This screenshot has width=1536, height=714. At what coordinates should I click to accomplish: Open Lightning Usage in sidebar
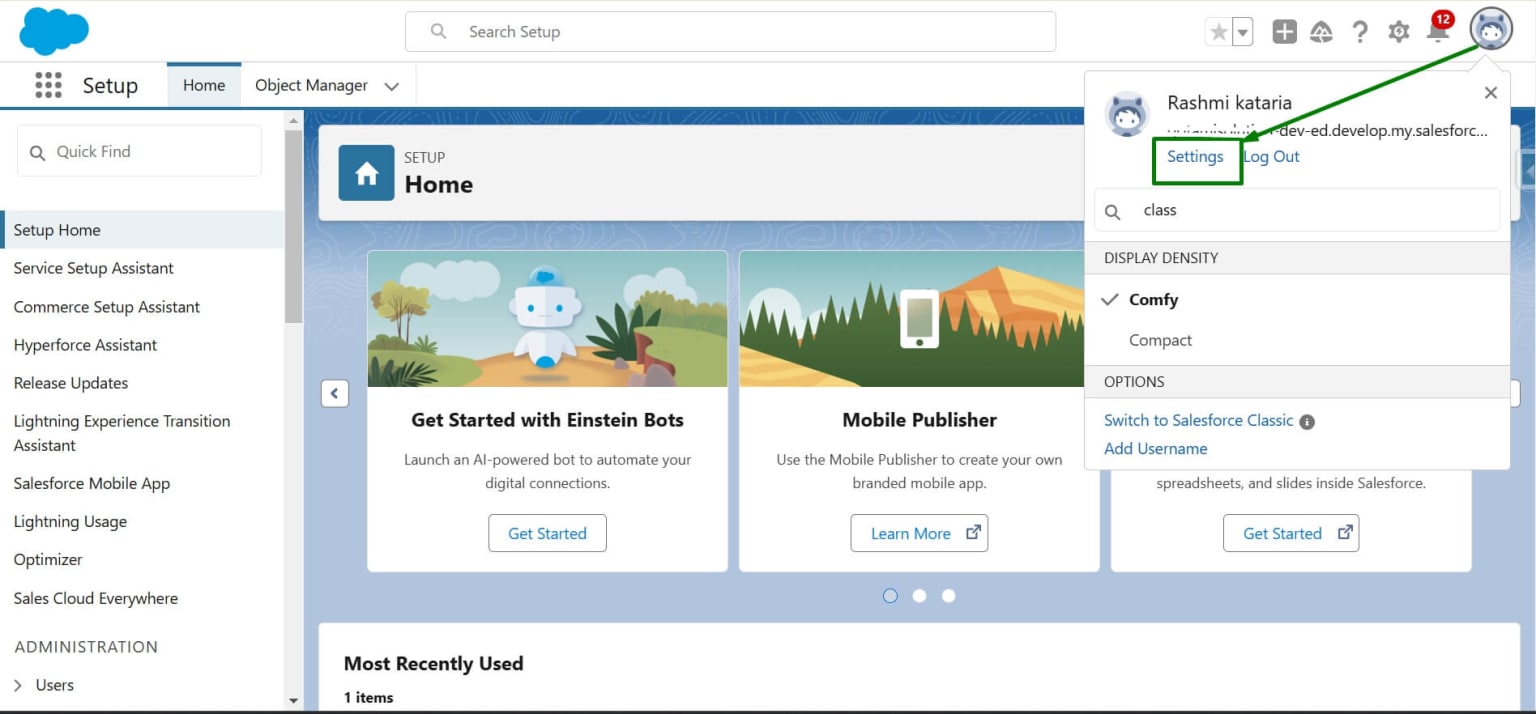pyautogui.click(x=70, y=521)
